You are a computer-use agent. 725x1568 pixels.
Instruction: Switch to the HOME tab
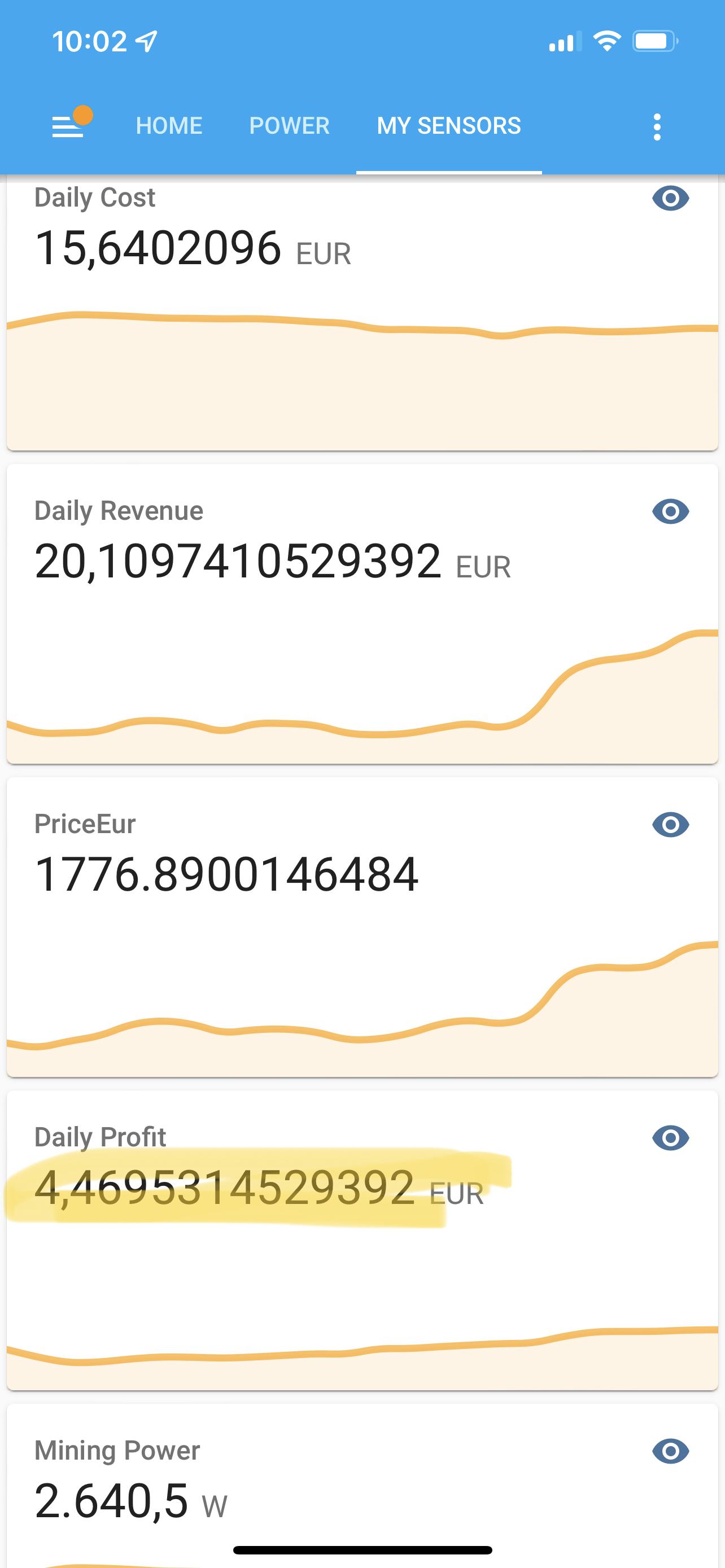pos(169,126)
